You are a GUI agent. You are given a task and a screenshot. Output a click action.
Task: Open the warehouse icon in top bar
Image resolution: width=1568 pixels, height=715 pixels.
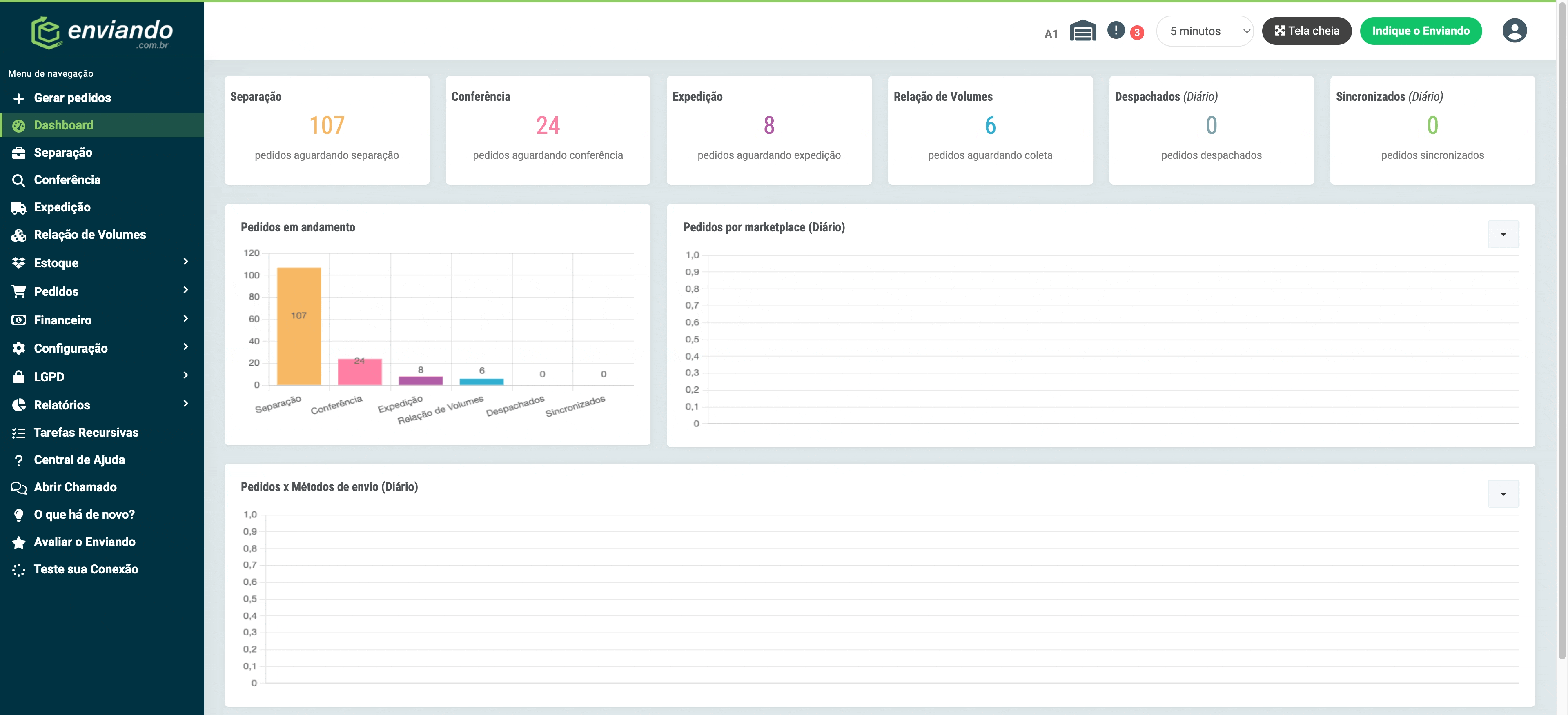[x=1083, y=31]
